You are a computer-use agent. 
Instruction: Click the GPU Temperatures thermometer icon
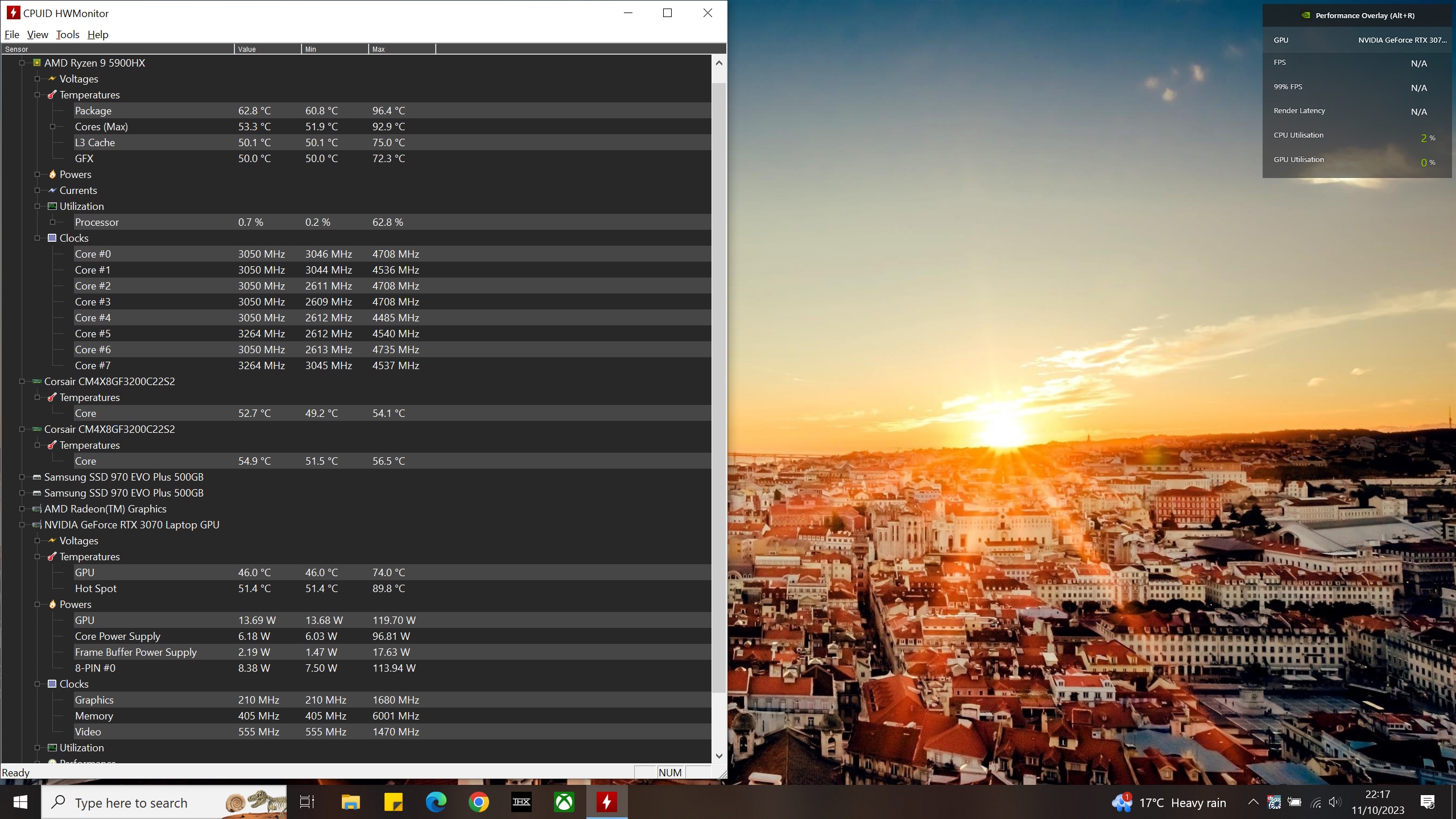[x=52, y=556]
